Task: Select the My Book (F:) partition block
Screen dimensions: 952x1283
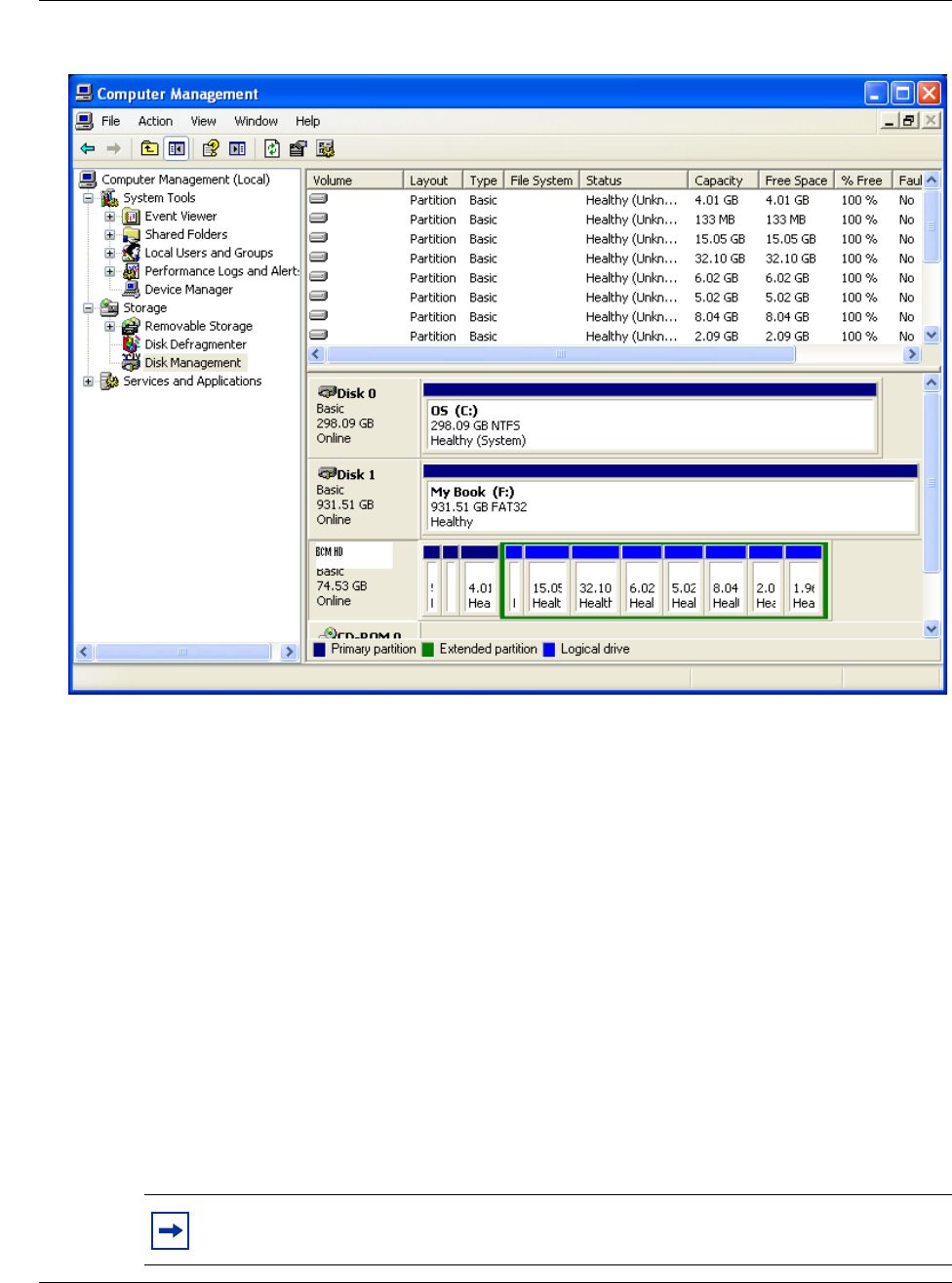Action: (670, 499)
